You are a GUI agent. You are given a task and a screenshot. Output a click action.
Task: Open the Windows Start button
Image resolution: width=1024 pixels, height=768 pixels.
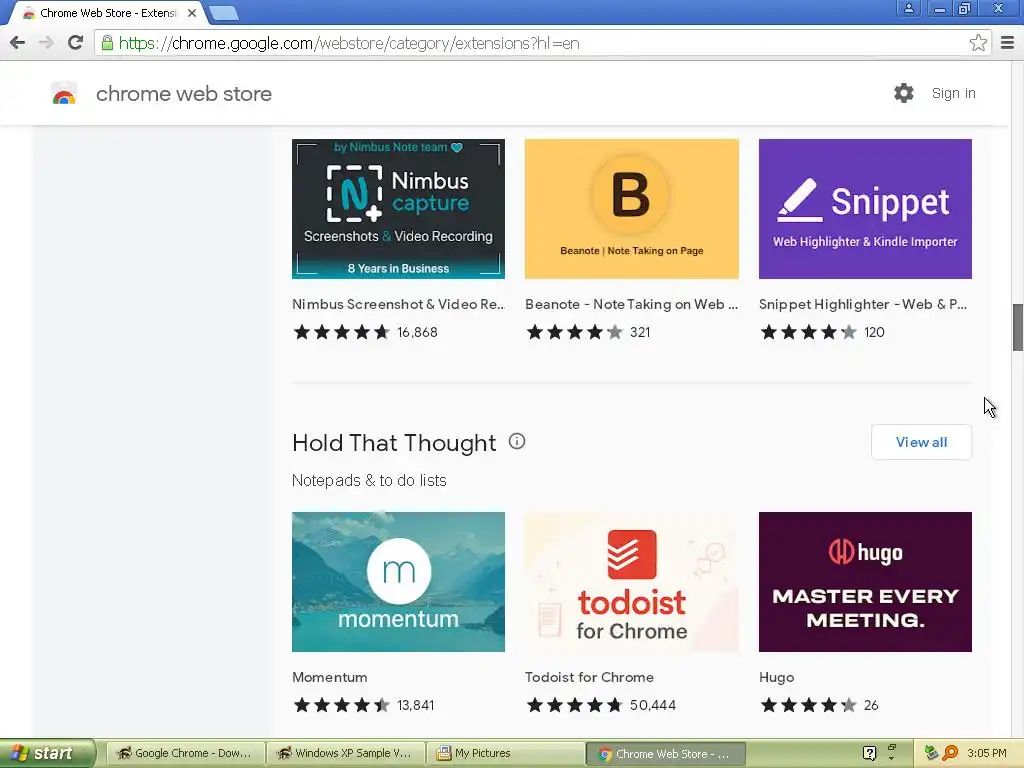coord(46,753)
